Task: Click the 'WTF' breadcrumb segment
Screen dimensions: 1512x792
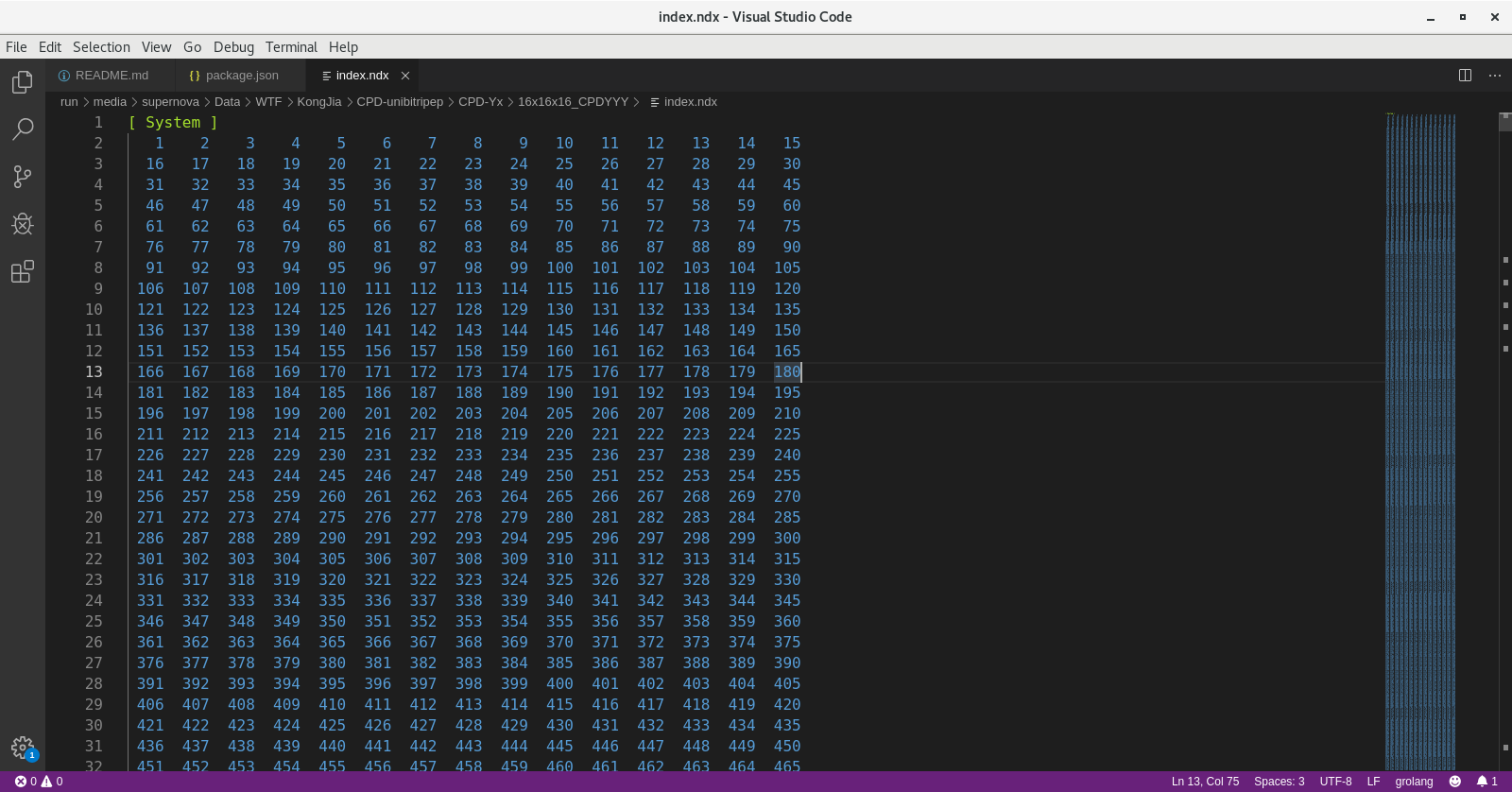Action: coord(268,102)
